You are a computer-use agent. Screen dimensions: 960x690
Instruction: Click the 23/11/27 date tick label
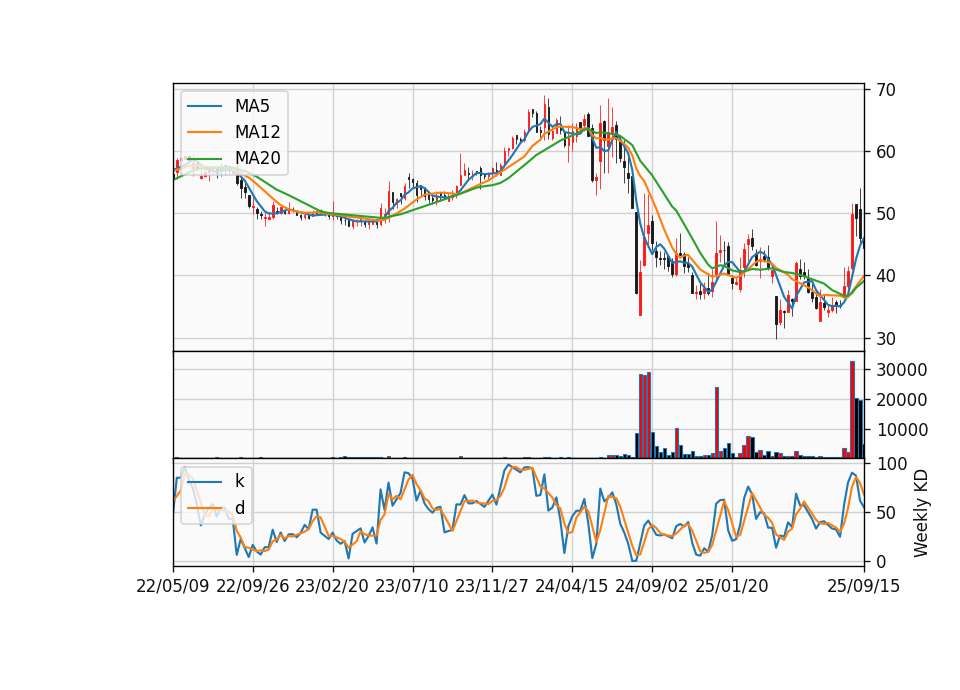[x=492, y=586]
